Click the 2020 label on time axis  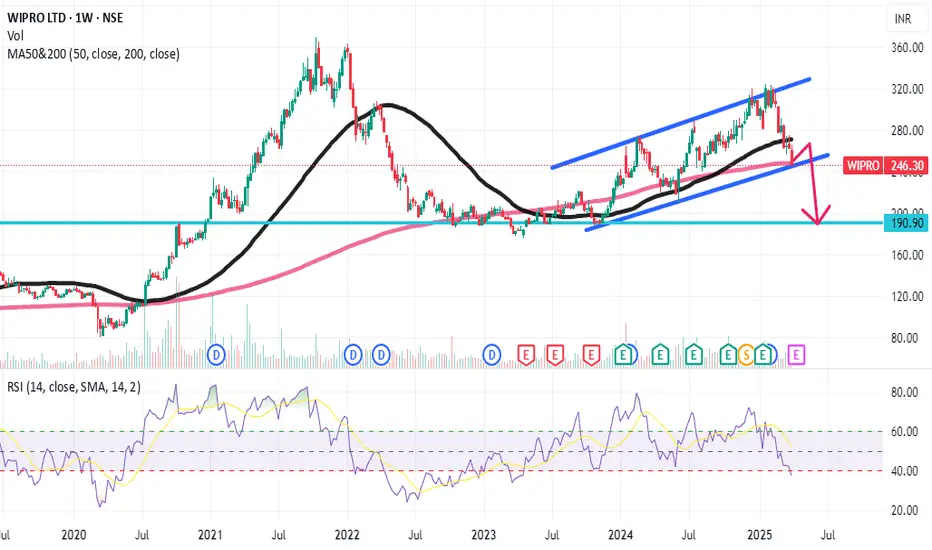click(x=74, y=535)
